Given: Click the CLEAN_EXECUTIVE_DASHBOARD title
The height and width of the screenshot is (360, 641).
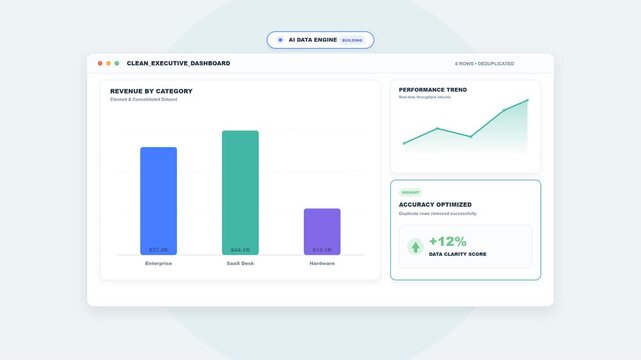Looking at the screenshot, I should (x=178, y=63).
